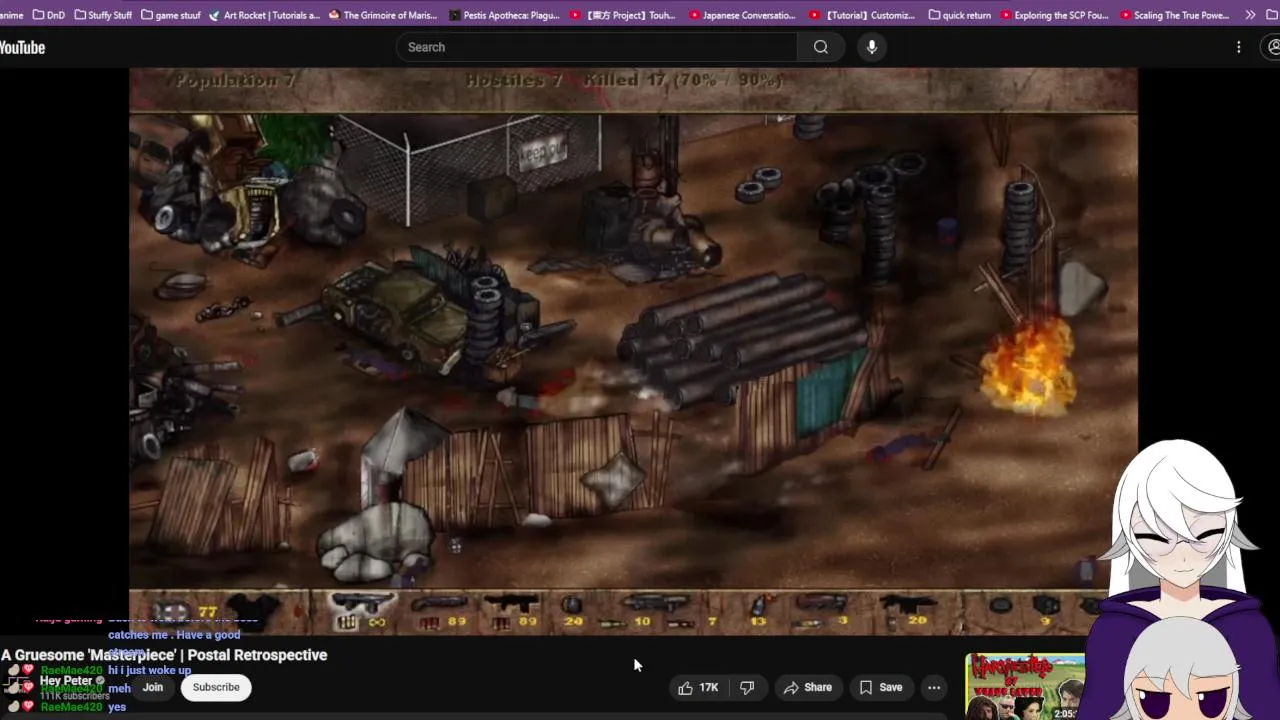Open the game stuuf bookmarks folder

[x=171, y=15]
